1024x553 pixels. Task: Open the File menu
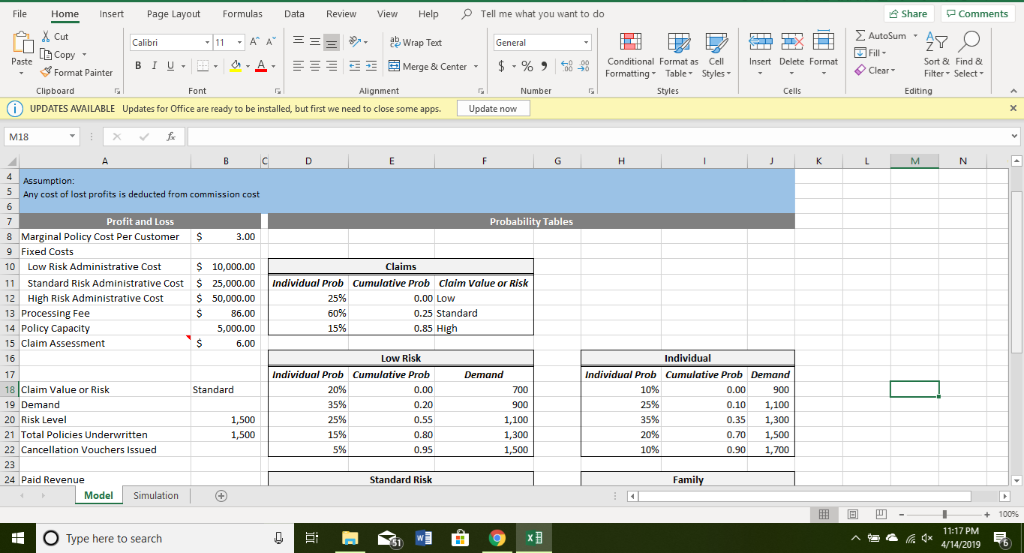pyautogui.click(x=20, y=14)
